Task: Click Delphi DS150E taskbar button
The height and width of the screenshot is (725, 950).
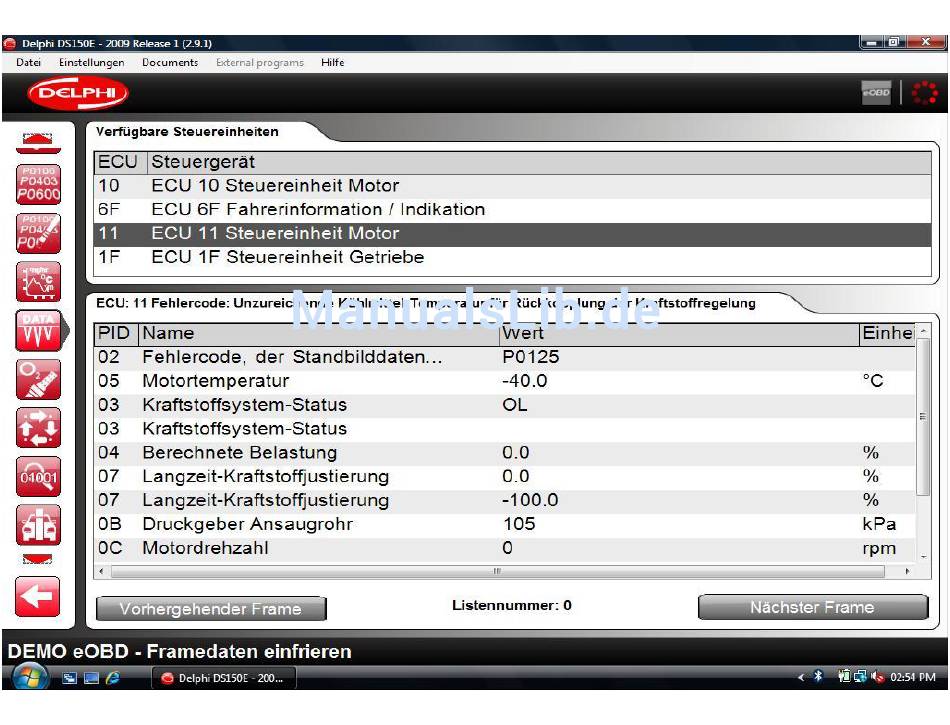Action: [x=224, y=678]
